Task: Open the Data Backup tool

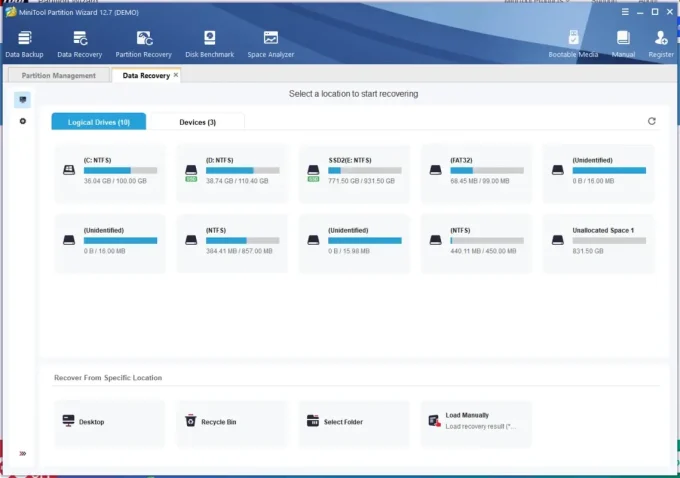Action: point(22,42)
